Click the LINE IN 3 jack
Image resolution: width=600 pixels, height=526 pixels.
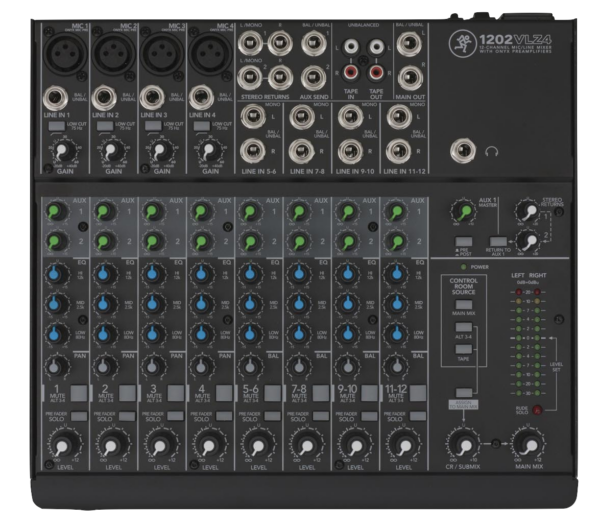pos(152,98)
